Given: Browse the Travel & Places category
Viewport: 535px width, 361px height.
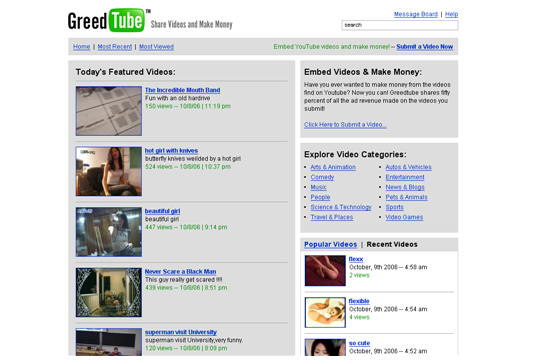Looking at the screenshot, I should pyautogui.click(x=332, y=217).
